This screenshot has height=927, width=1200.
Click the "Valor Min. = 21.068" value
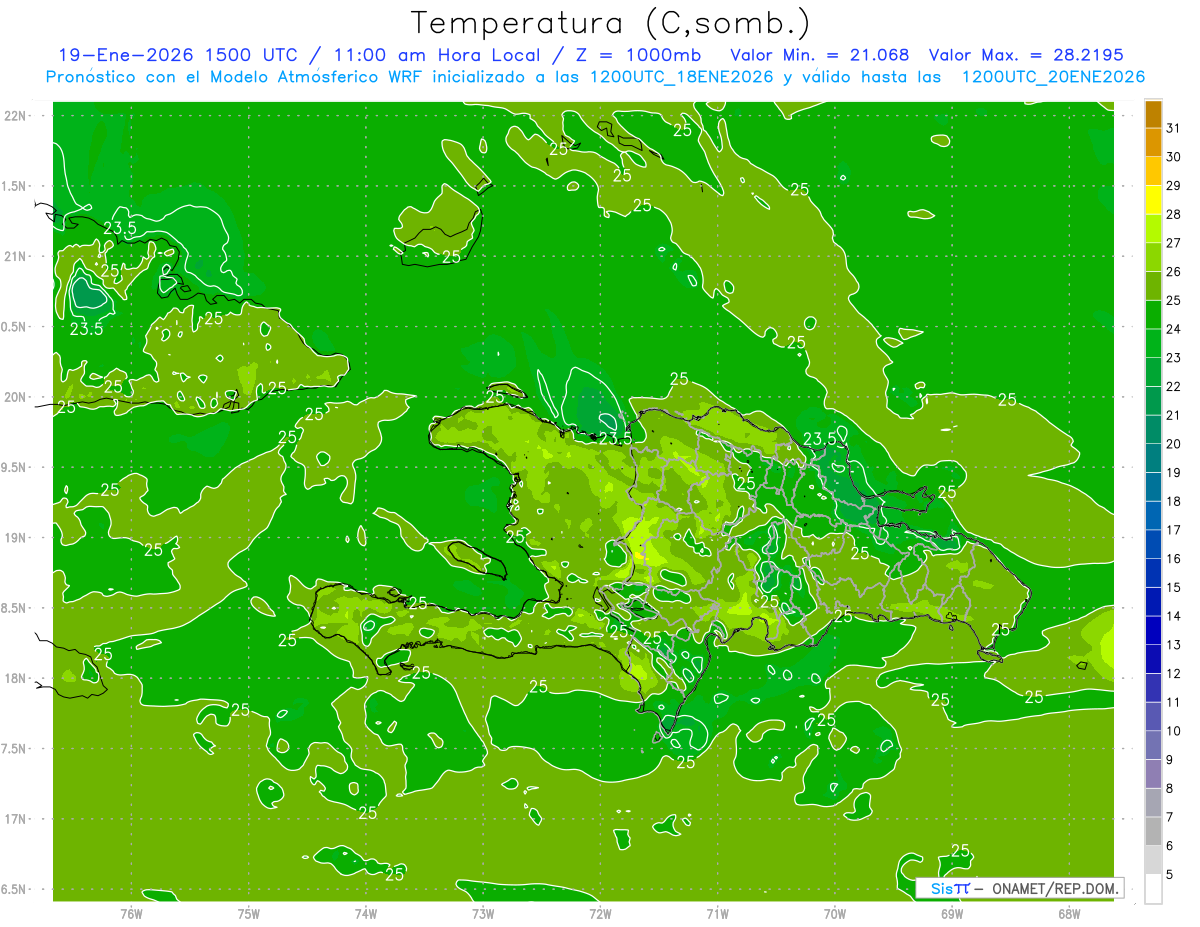pos(819,55)
